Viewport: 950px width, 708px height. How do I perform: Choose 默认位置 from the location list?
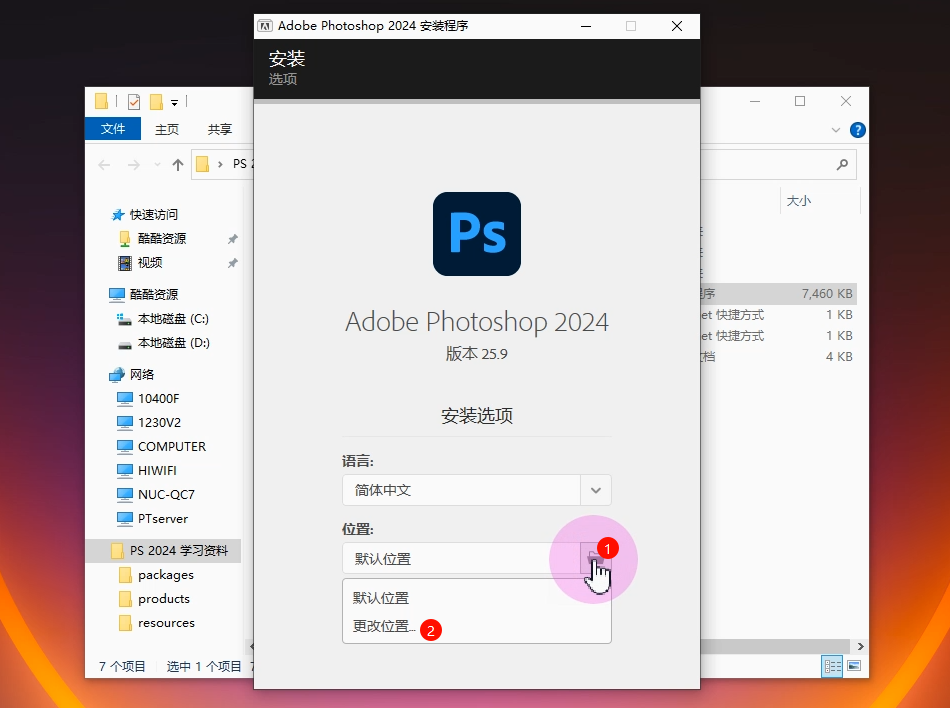(x=381, y=598)
